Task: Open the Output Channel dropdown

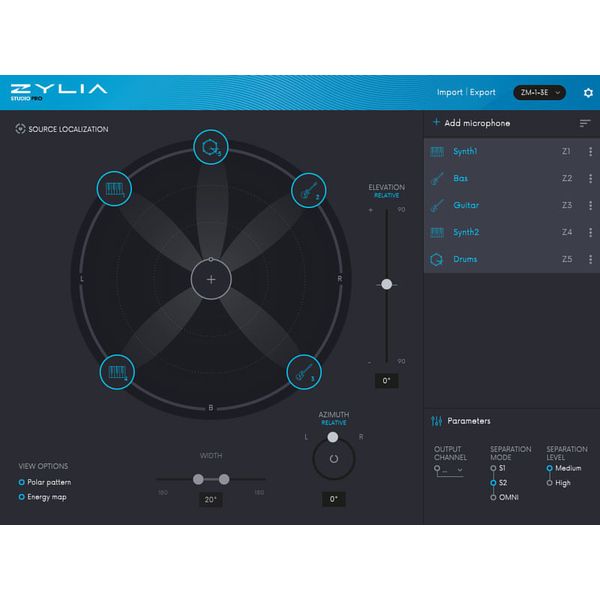Action: click(450, 470)
